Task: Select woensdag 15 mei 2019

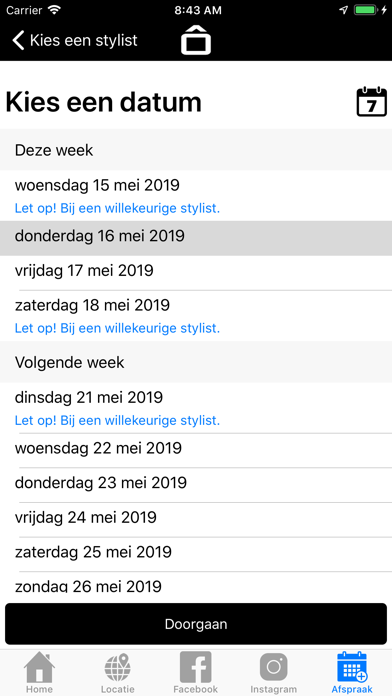Action: coord(196,195)
